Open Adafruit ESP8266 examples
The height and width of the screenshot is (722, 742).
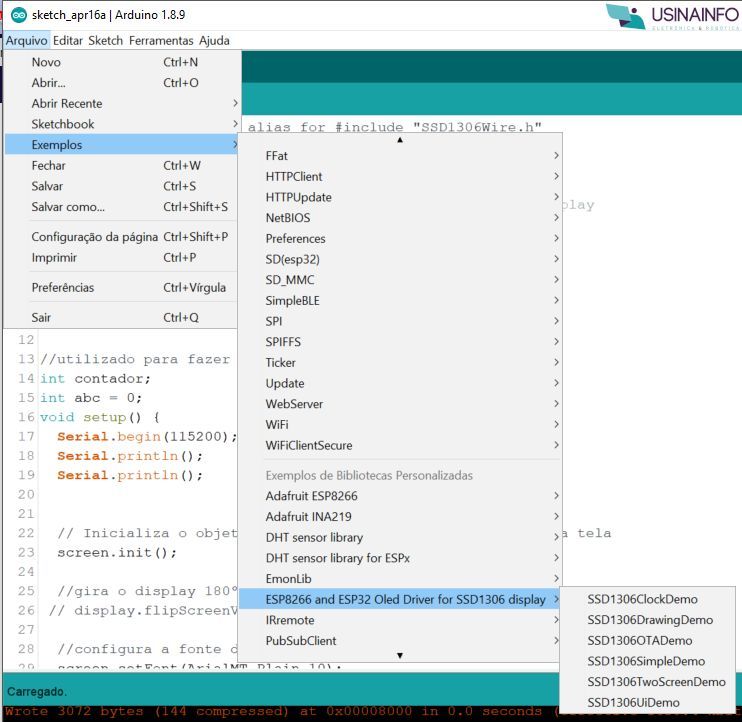coord(400,496)
